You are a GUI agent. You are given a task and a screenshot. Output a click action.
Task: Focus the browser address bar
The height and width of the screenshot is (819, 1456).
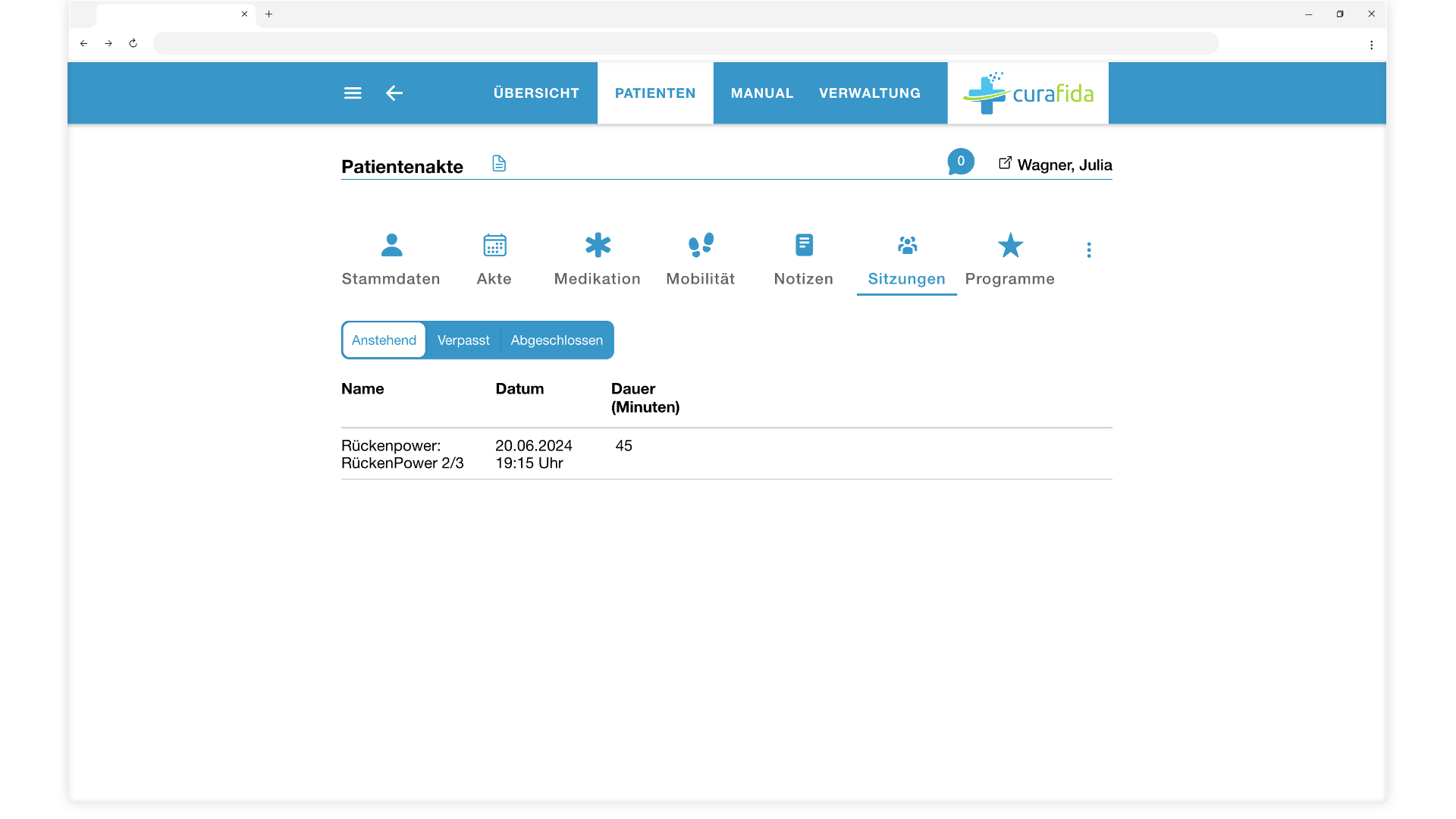click(x=686, y=43)
